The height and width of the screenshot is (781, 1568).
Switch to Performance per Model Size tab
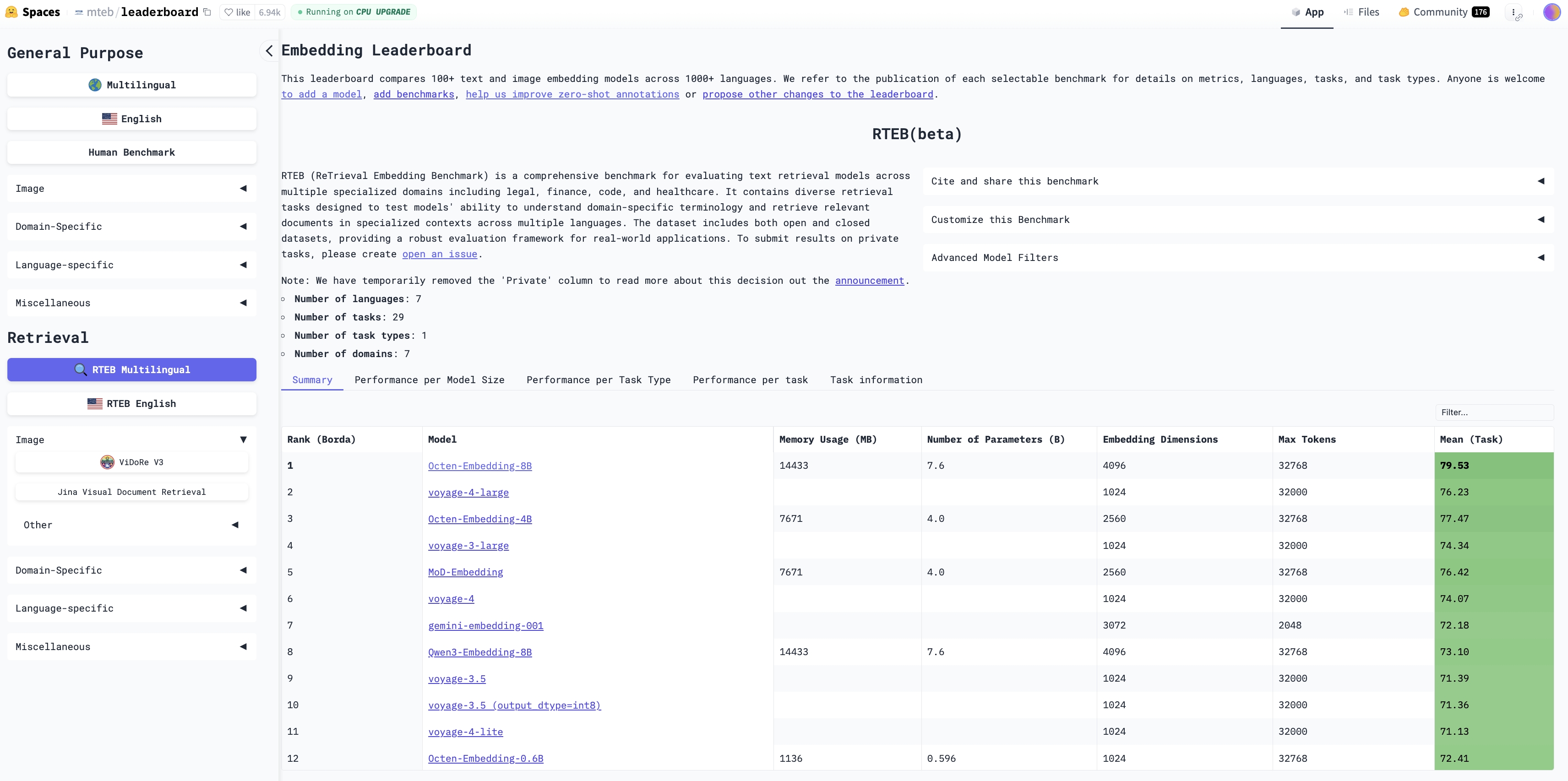[x=430, y=380]
